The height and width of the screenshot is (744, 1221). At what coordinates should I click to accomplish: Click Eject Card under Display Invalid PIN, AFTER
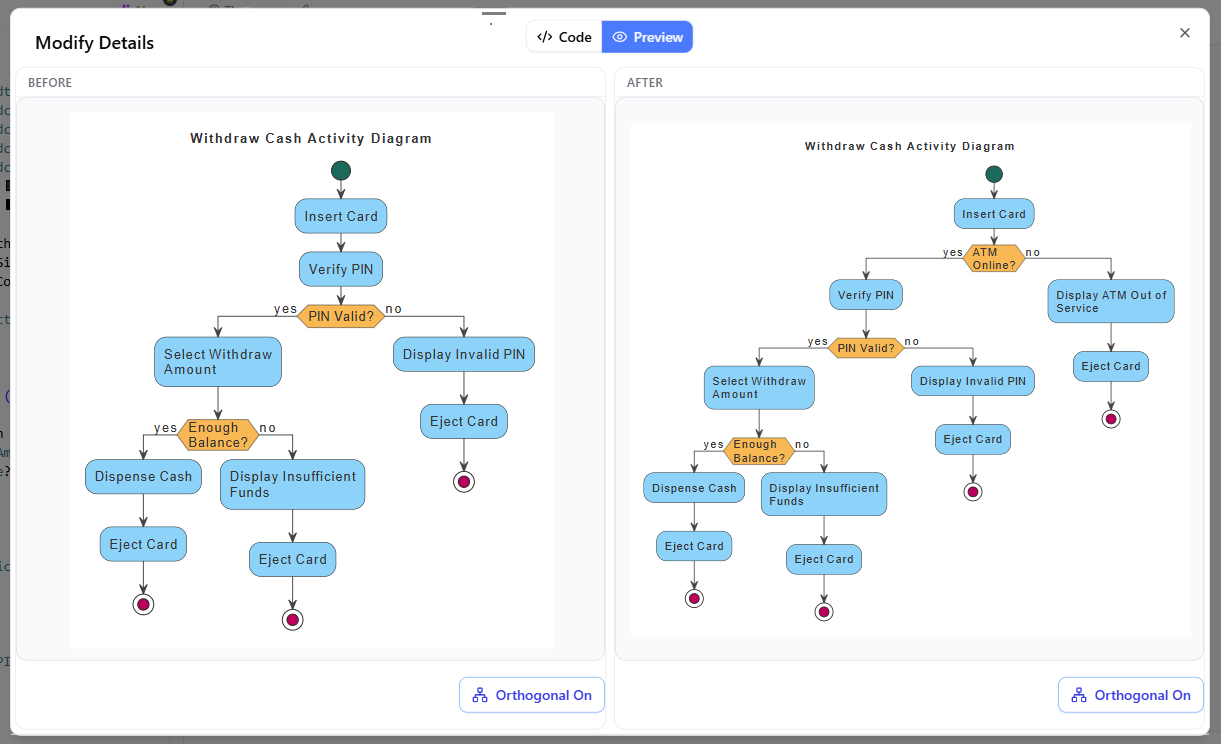click(x=973, y=439)
